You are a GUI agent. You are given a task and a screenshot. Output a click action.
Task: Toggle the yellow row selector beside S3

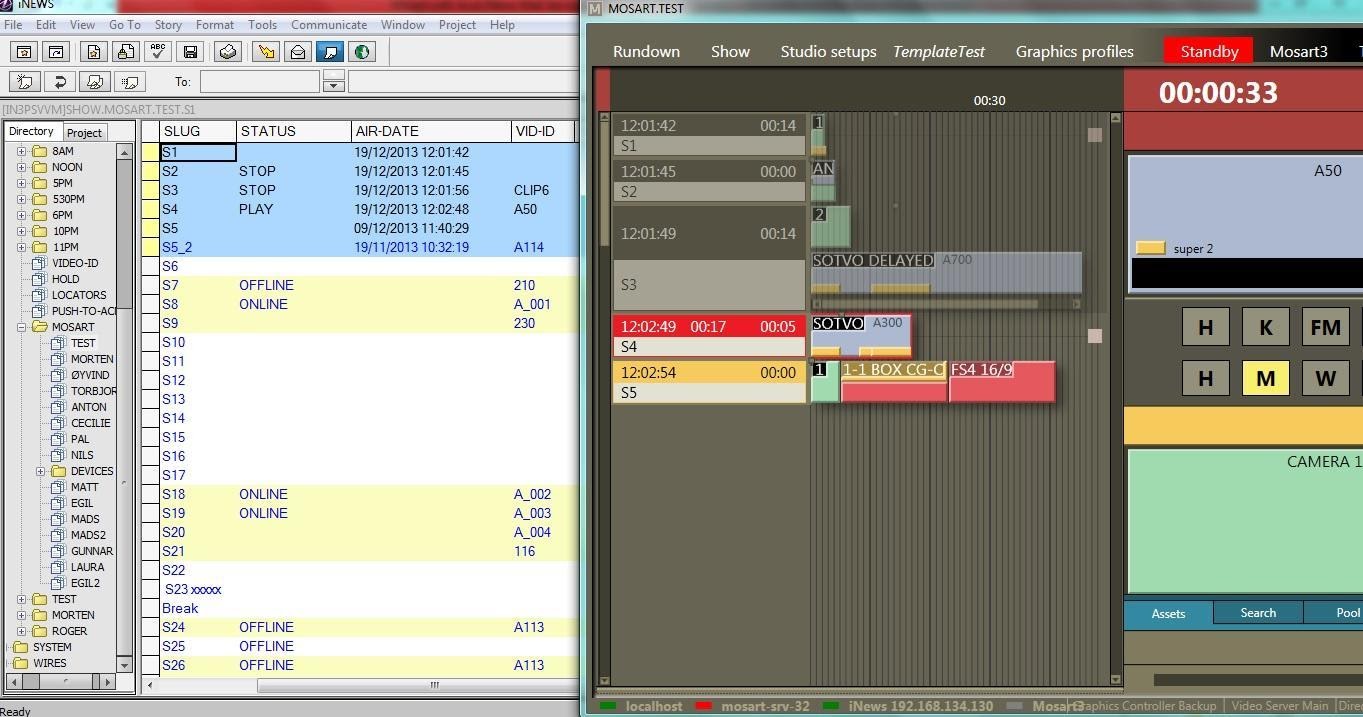tap(150, 190)
